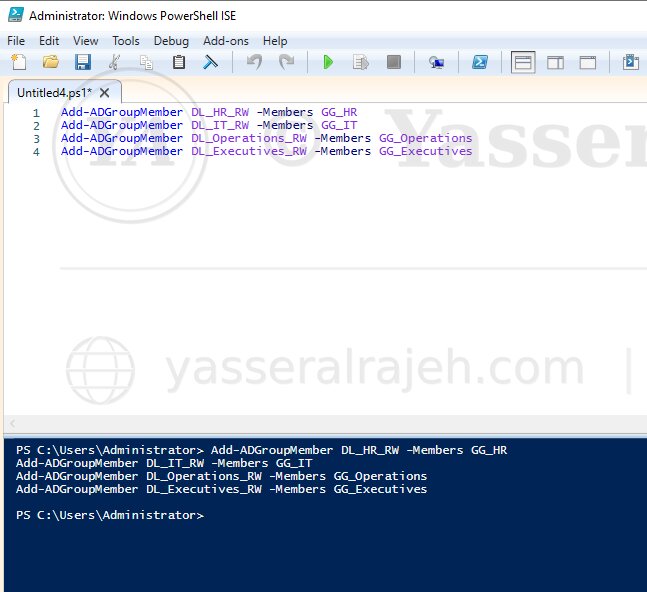The image size is (647, 592).
Task: Cut selection with the scissors icon
Action: 115,62
